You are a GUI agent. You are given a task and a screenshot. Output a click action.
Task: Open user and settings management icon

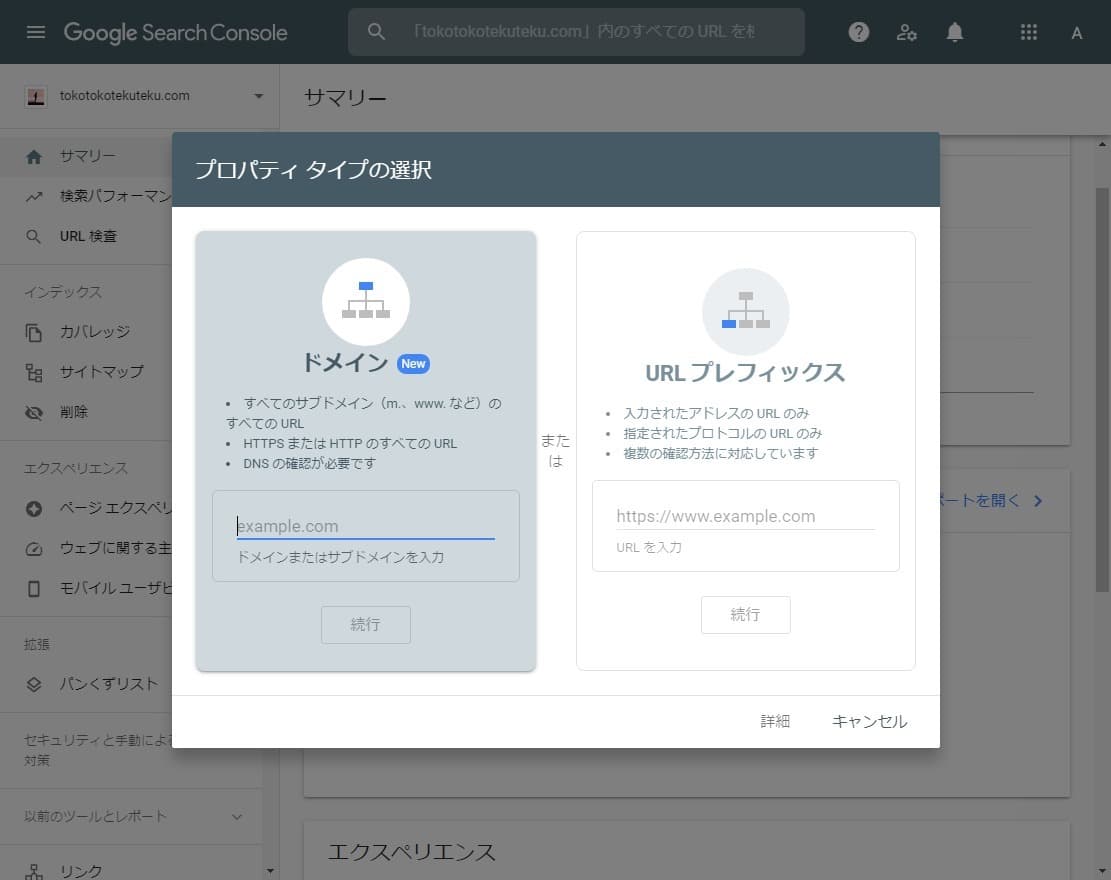coord(906,33)
